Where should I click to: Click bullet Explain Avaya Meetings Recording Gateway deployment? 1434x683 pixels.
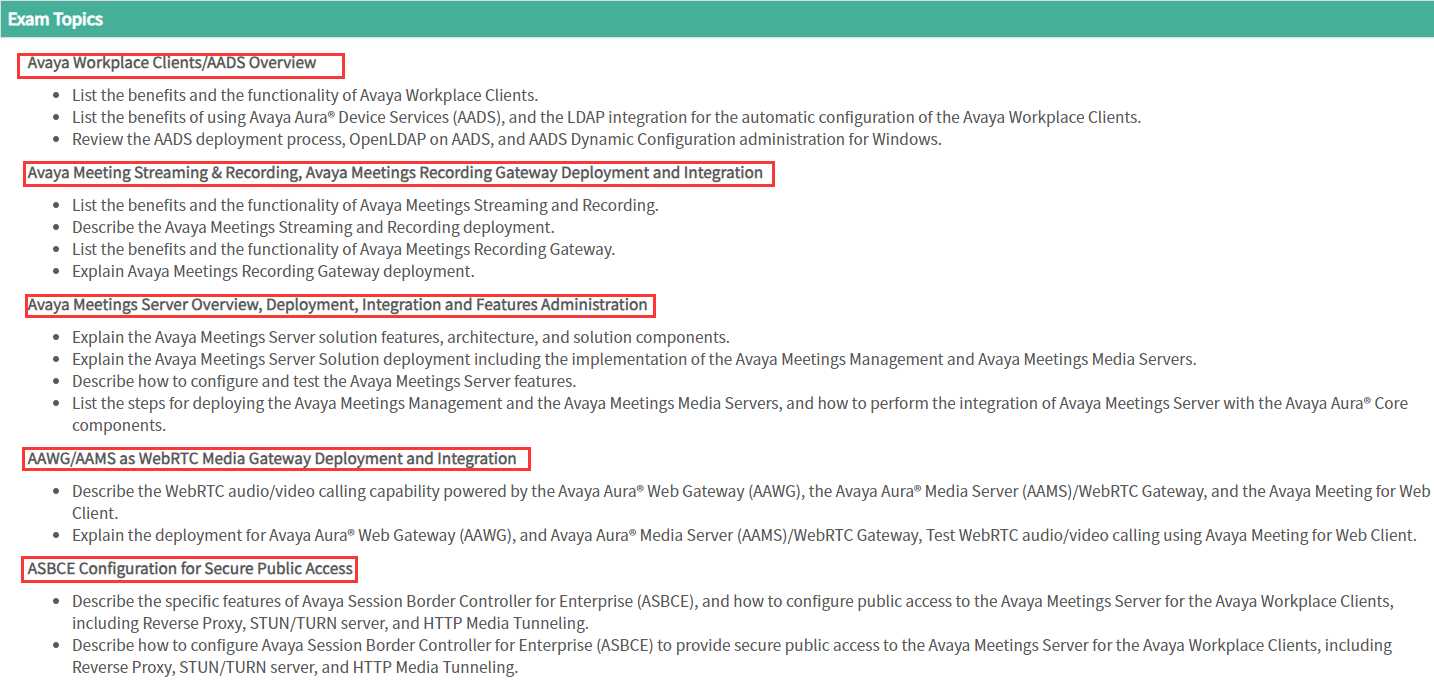(x=273, y=271)
